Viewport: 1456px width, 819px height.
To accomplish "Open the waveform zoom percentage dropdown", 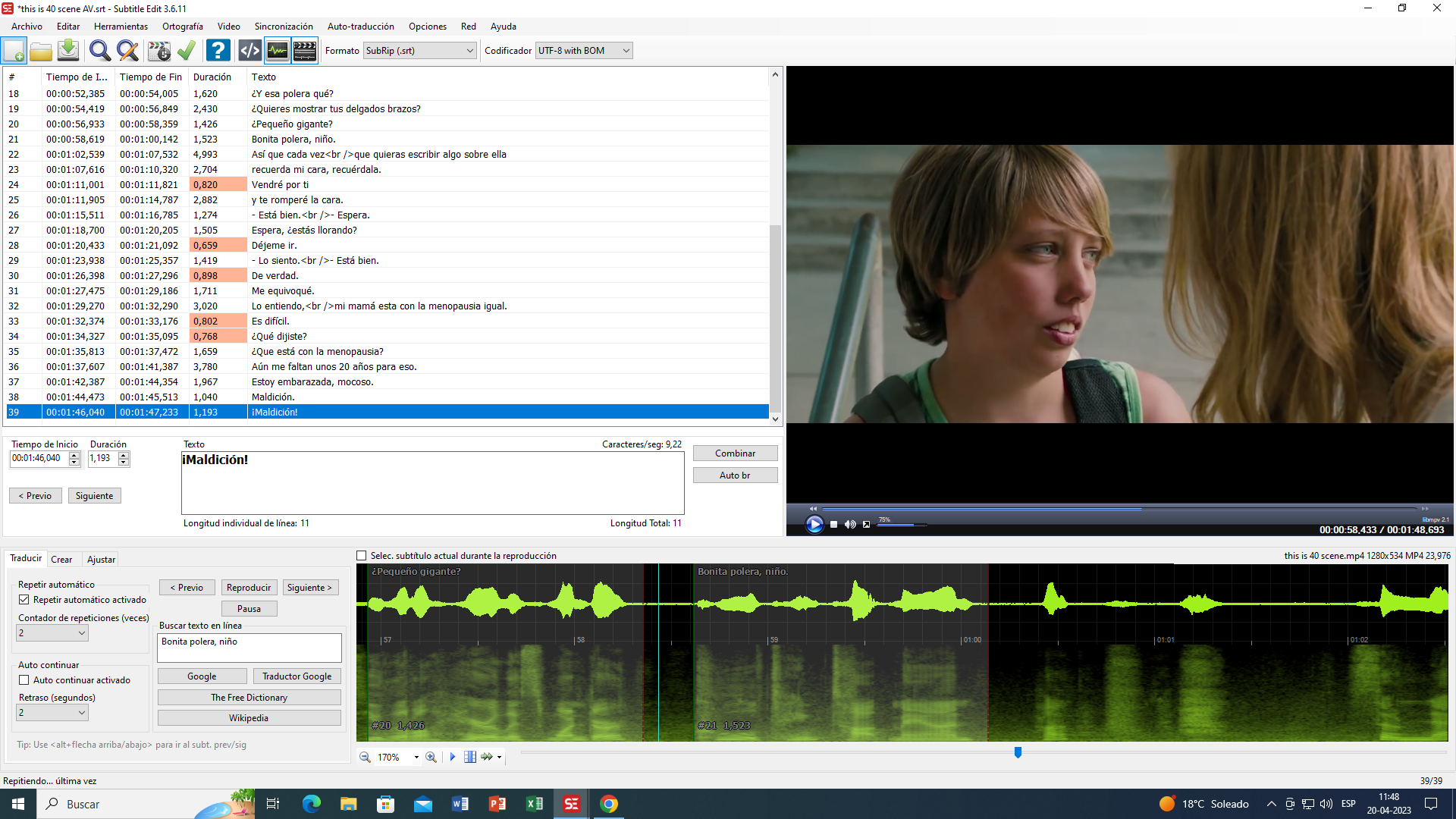I will [x=416, y=756].
